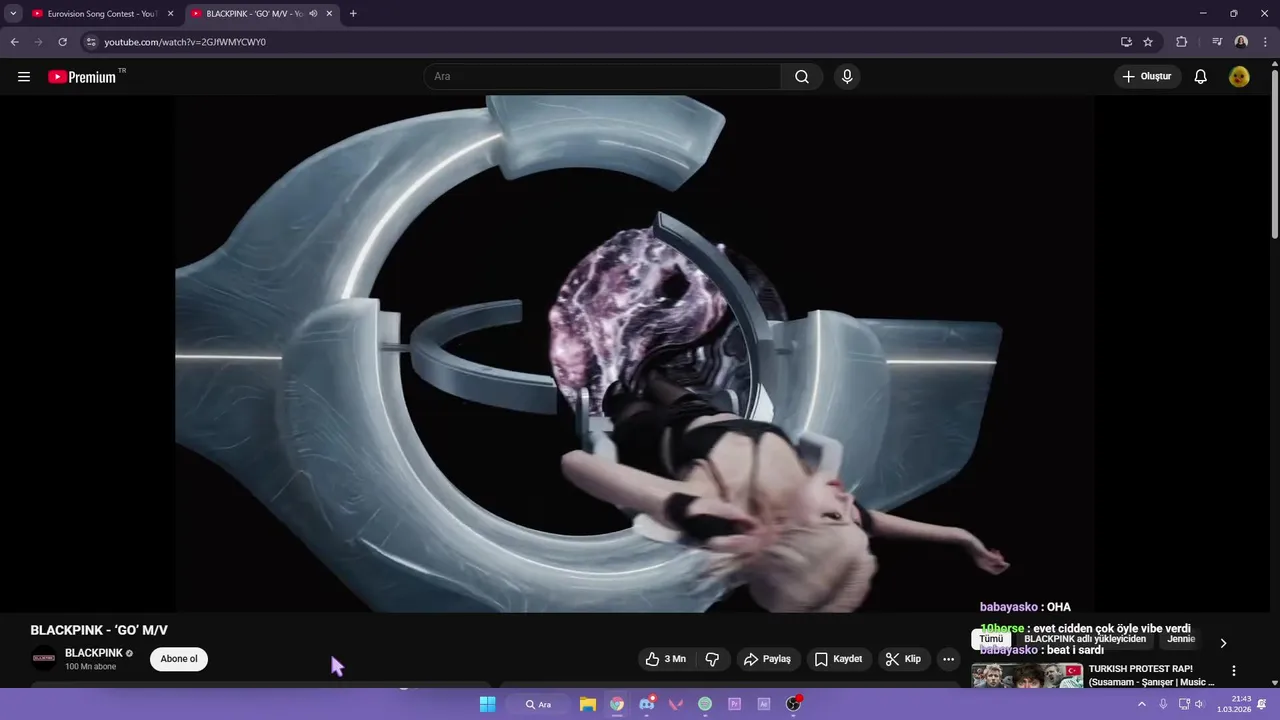1280x720 pixels.
Task: Open the YouTube duck account avatar
Action: pyautogui.click(x=1239, y=77)
